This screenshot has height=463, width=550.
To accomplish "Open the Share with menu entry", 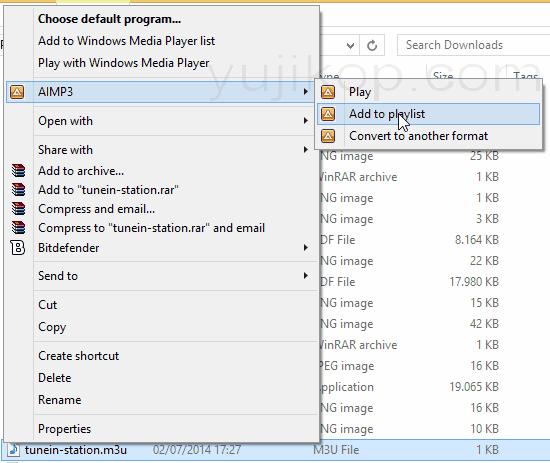I will click(x=160, y=150).
